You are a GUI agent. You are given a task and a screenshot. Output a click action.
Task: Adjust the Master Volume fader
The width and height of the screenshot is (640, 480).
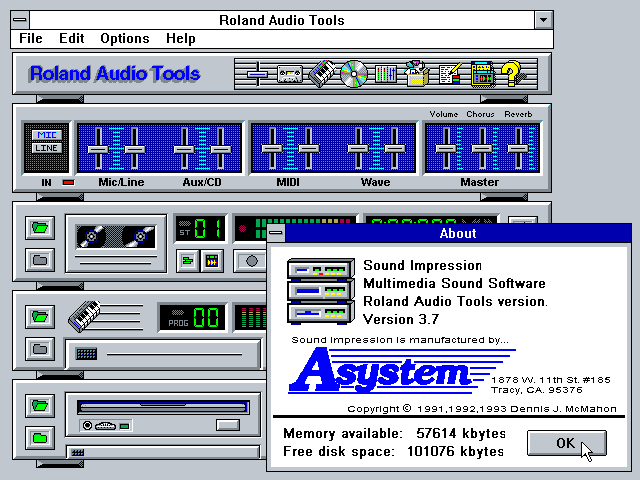446,149
